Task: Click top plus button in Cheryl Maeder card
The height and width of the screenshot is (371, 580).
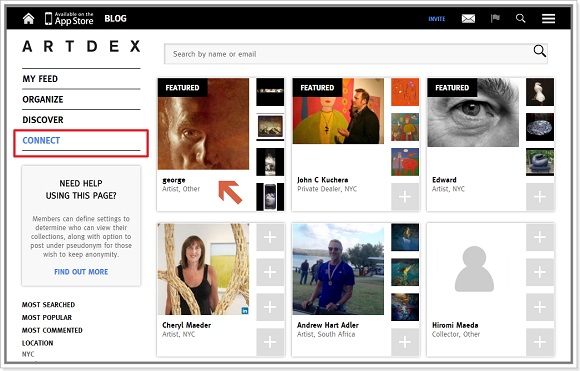Action: point(270,237)
